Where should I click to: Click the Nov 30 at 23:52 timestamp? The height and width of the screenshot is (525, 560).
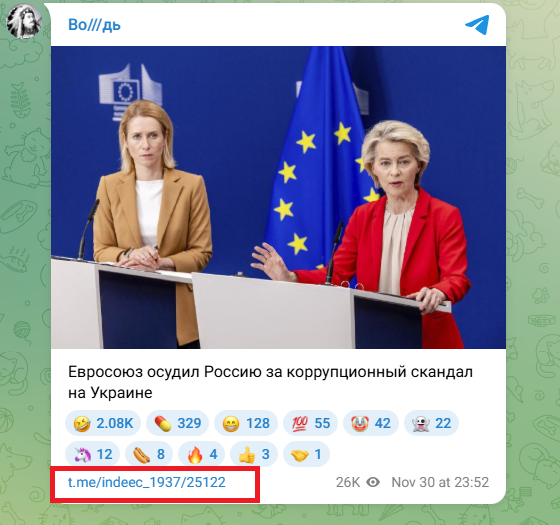440,482
